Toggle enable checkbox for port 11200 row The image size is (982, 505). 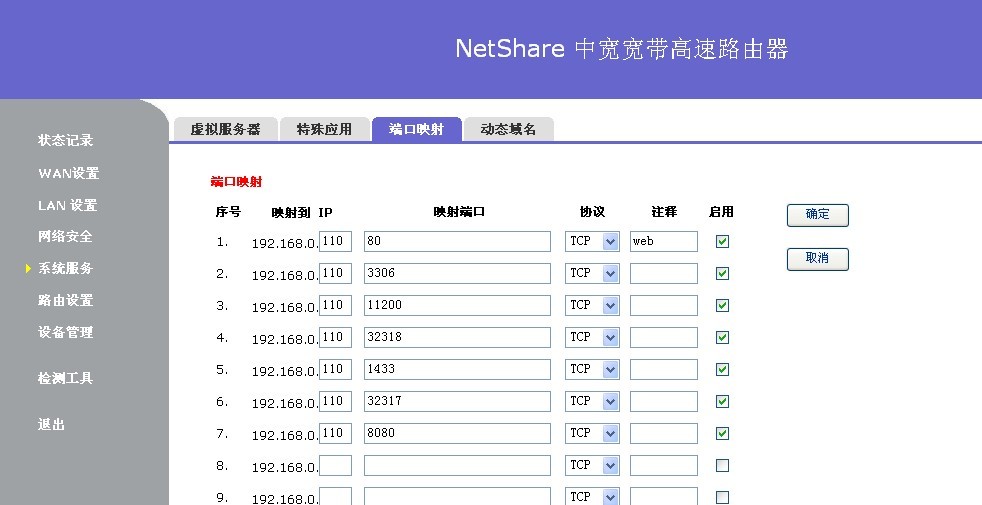point(722,305)
